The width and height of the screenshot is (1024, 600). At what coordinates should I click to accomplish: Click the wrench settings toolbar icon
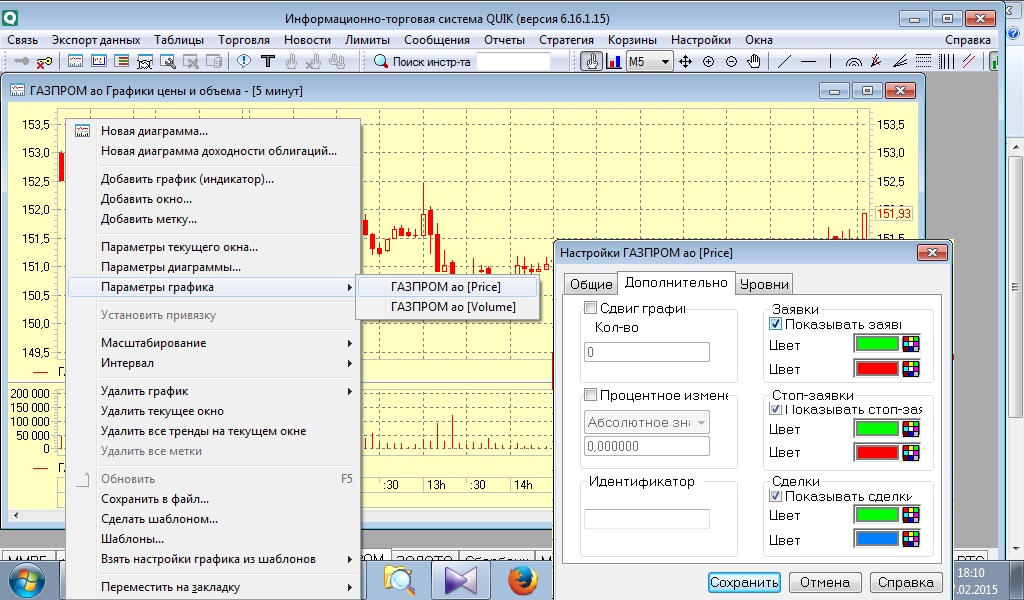pos(168,62)
